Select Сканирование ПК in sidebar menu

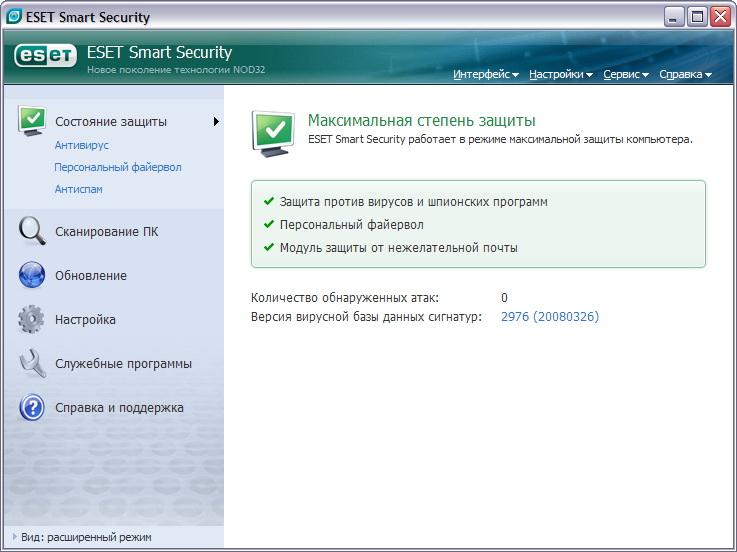pyautogui.click(x=106, y=232)
